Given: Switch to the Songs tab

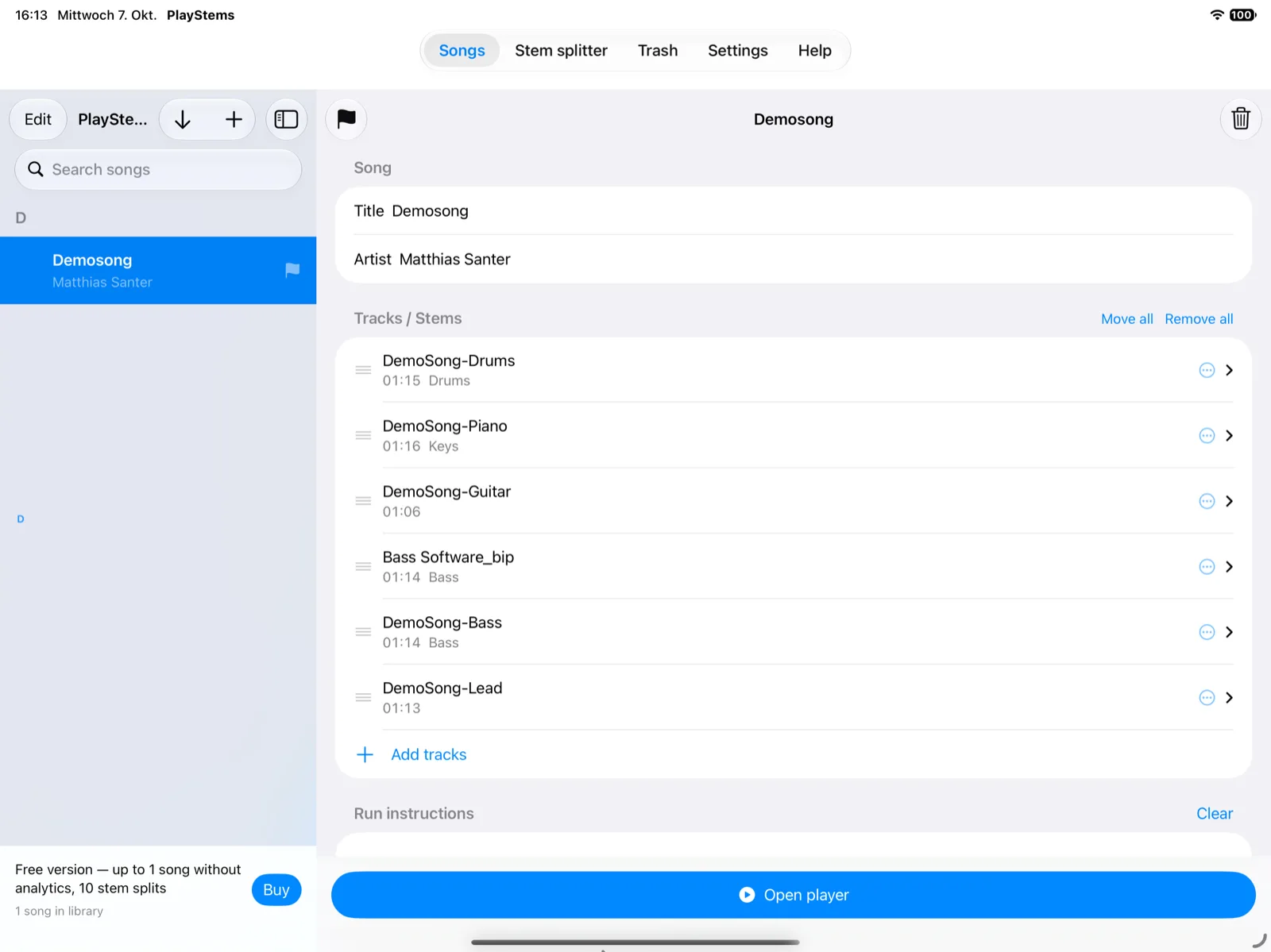Looking at the screenshot, I should pyautogui.click(x=462, y=51).
